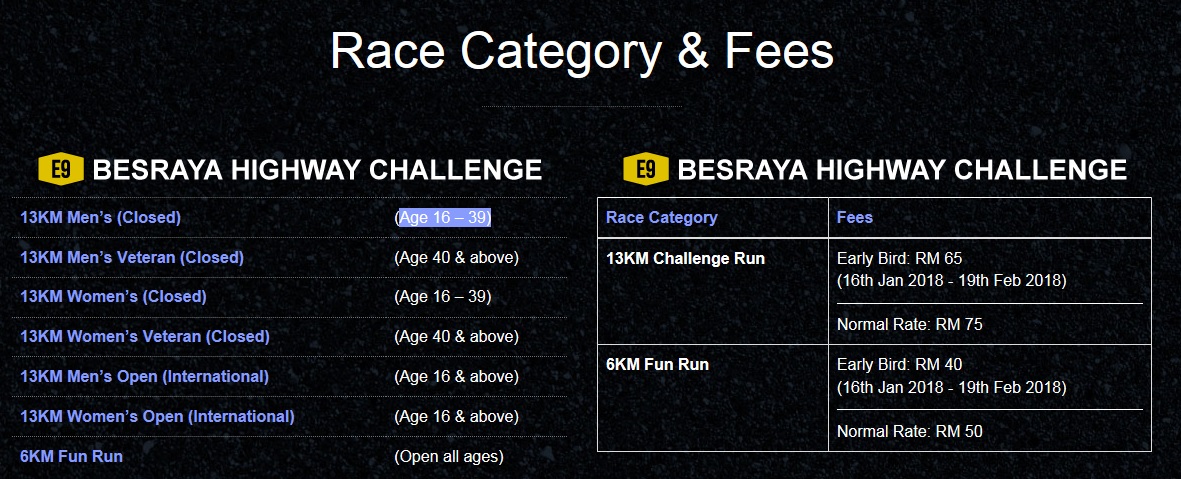The width and height of the screenshot is (1181, 479).
Task: Click the Fees table header
Action: [x=855, y=218]
